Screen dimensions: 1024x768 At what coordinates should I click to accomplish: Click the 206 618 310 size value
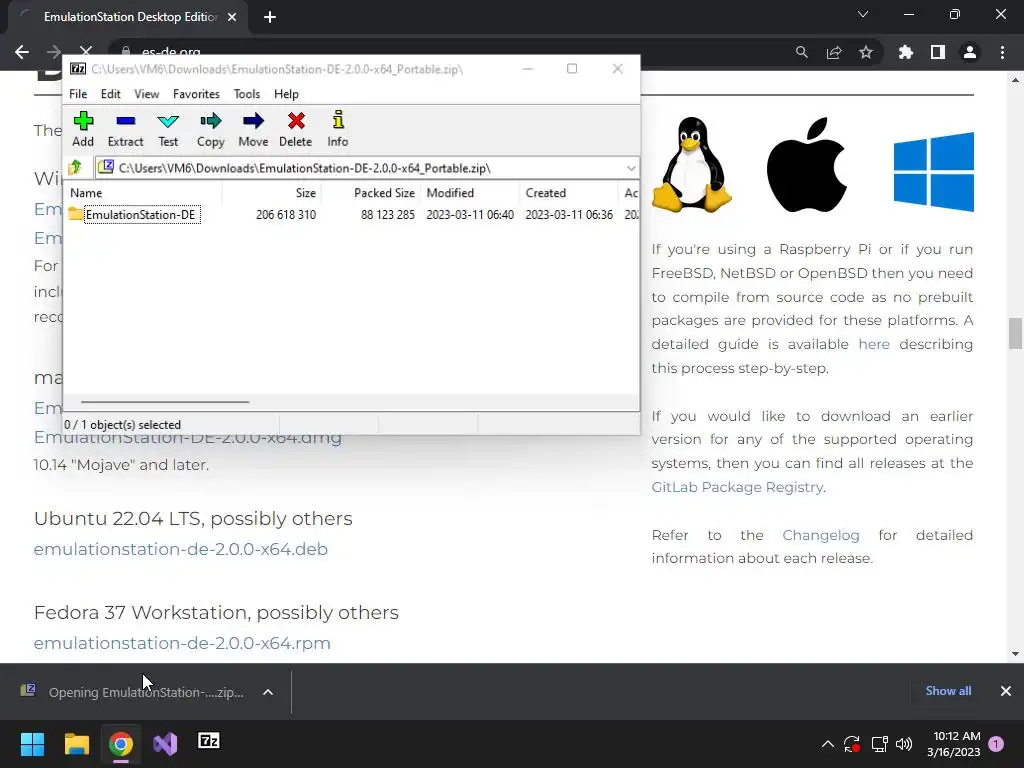click(x=286, y=215)
